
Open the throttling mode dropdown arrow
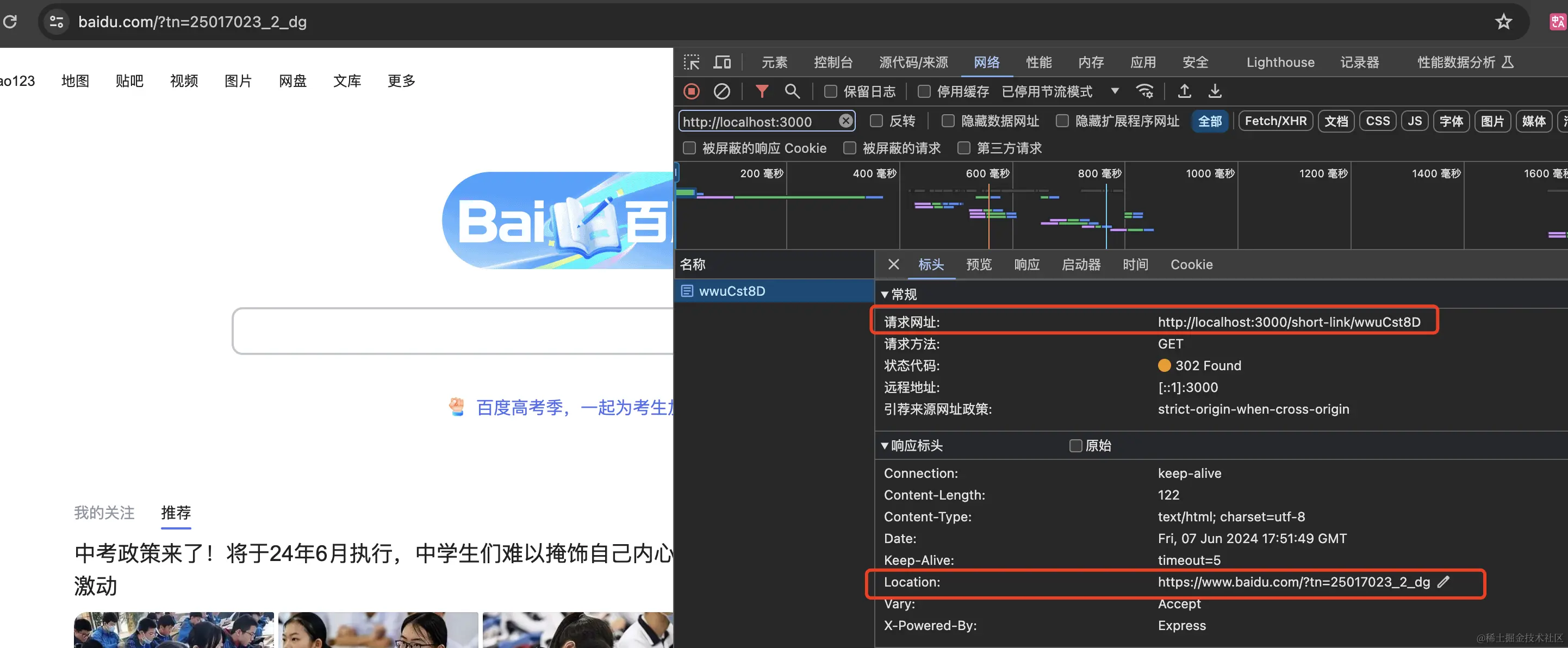(x=1115, y=91)
